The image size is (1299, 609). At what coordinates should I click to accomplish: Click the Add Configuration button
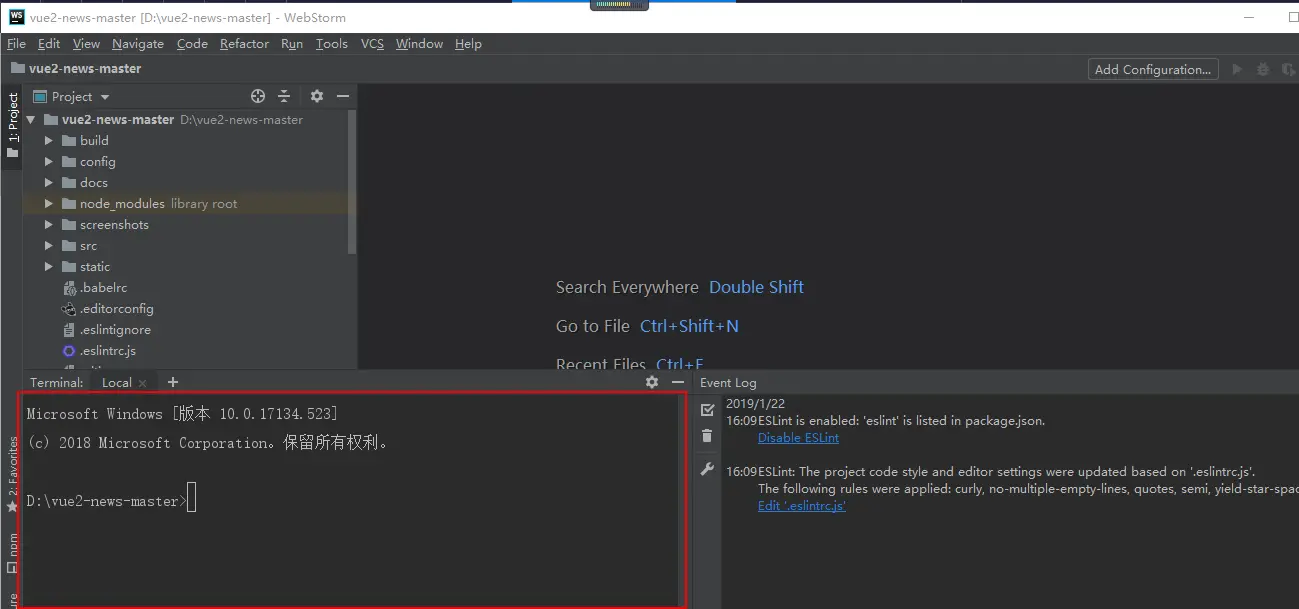pos(1153,69)
